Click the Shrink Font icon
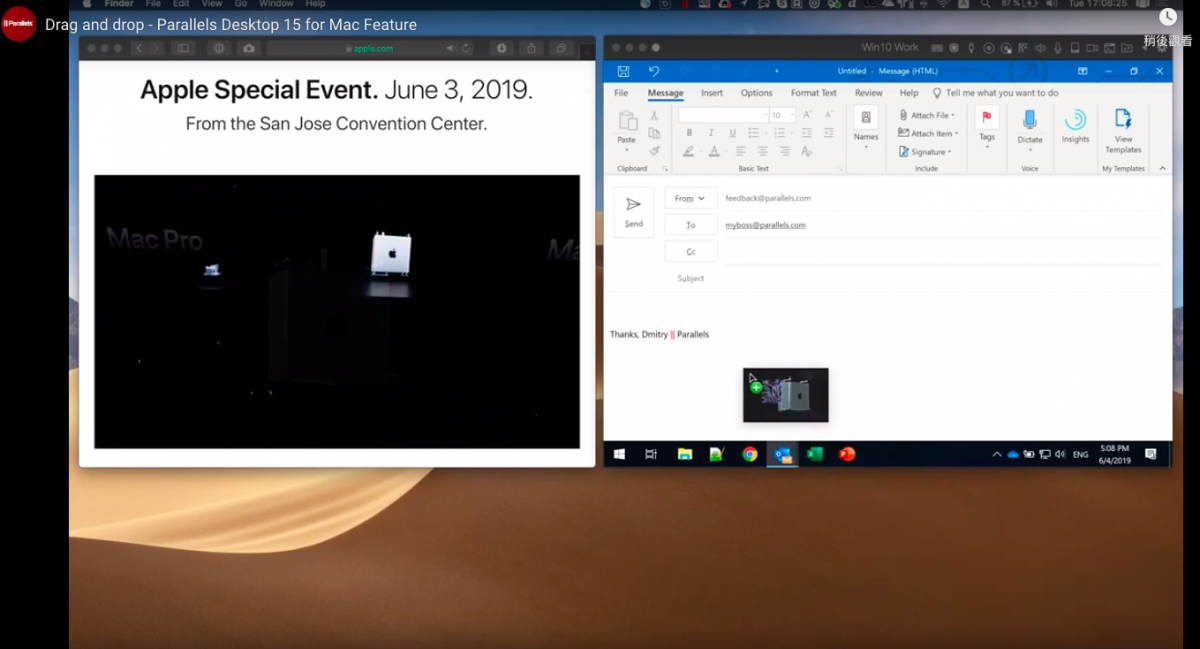Screen dimensions: 1200x649 [828, 115]
